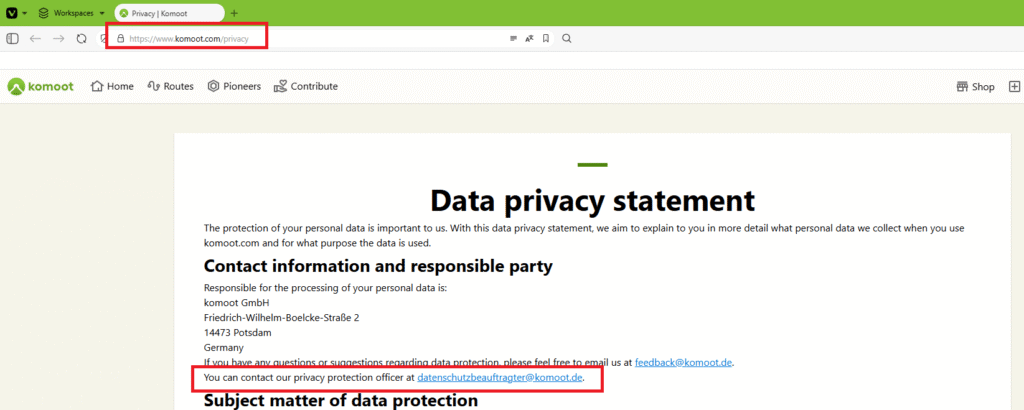Click the Subject matter of data protection heading
Image resolution: width=1024 pixels, height=410 pixels.
click(341, 400)
